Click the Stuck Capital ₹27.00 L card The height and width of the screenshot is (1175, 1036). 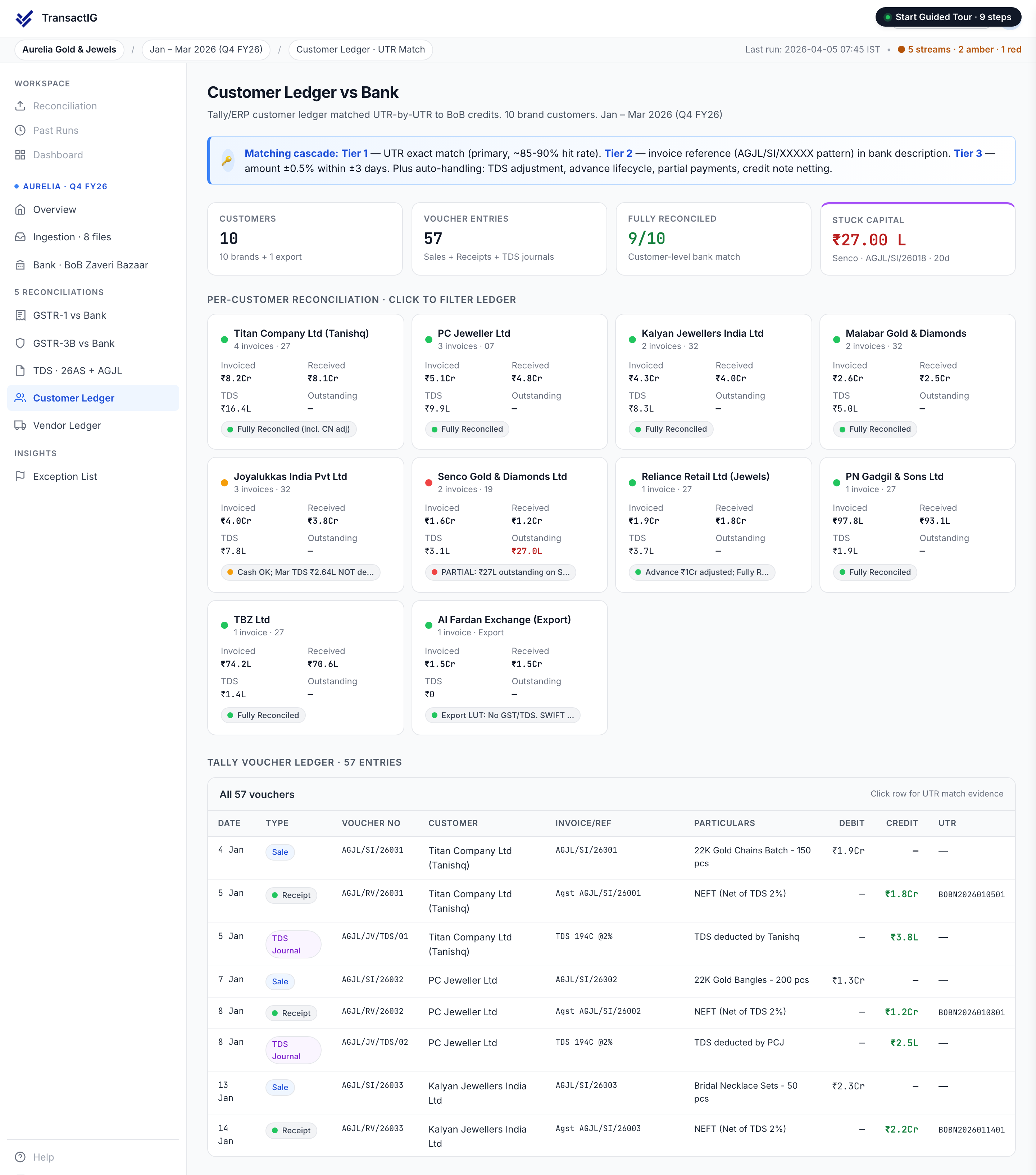pos(918,239)
